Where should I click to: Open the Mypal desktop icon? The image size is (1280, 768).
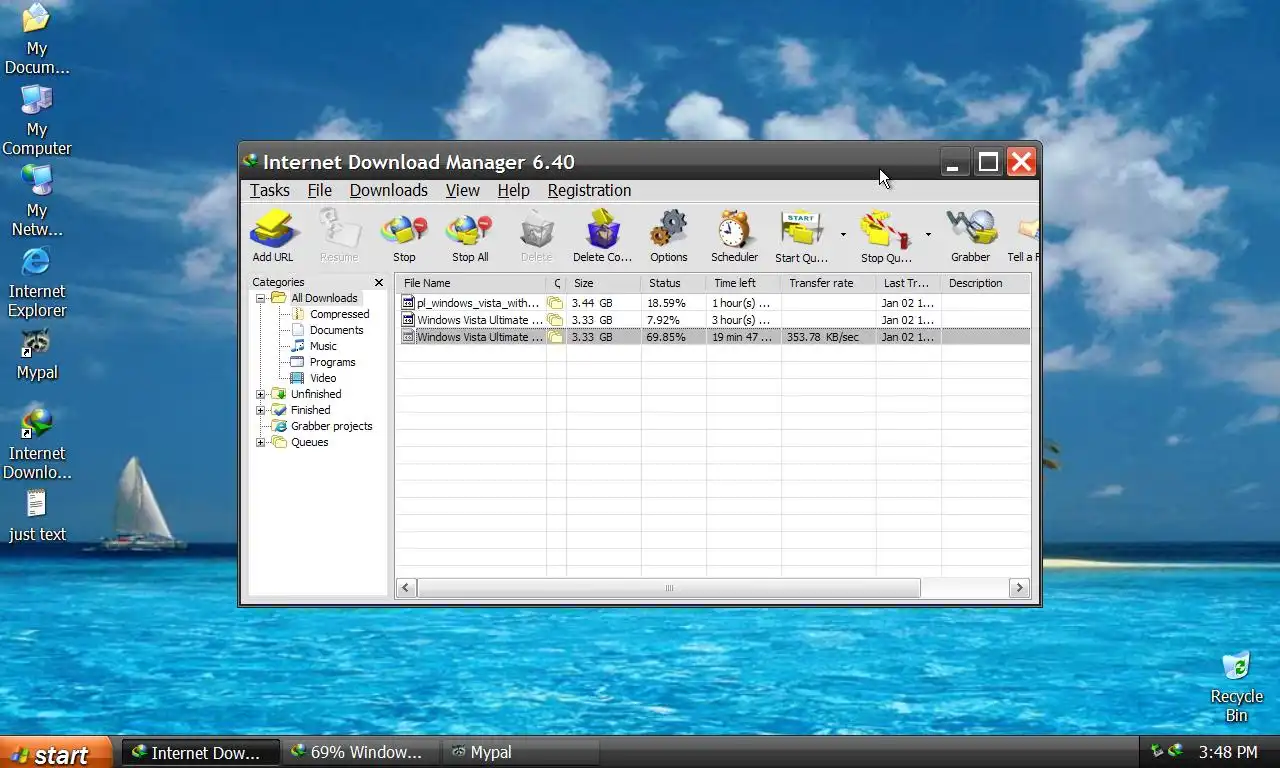(37, 355)
